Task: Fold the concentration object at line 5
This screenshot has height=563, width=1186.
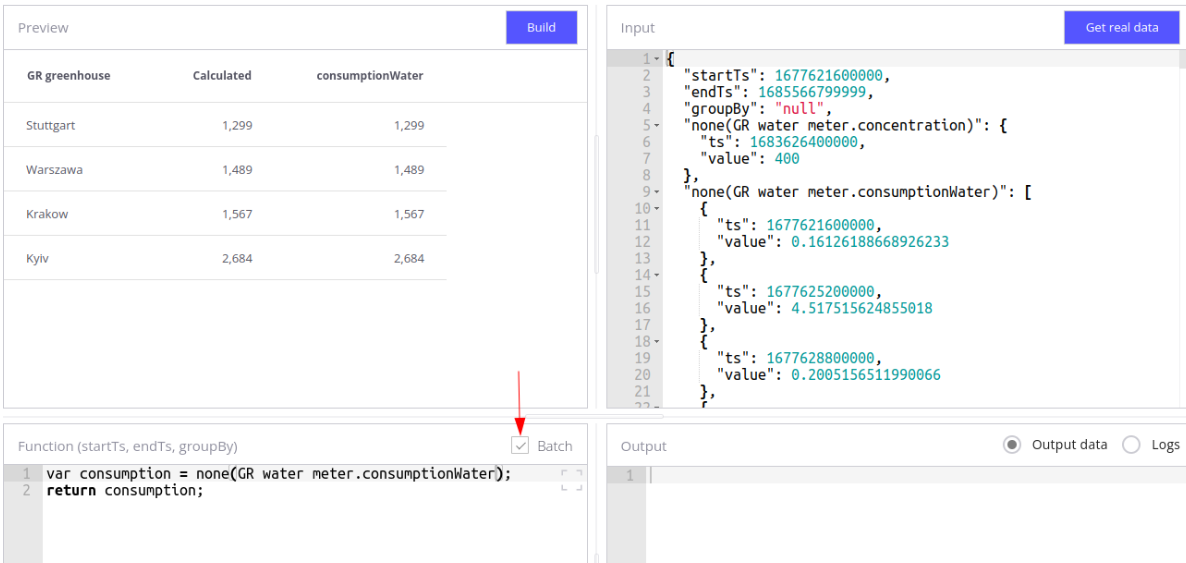Action: pyautogui.click(x=657, y=125)
